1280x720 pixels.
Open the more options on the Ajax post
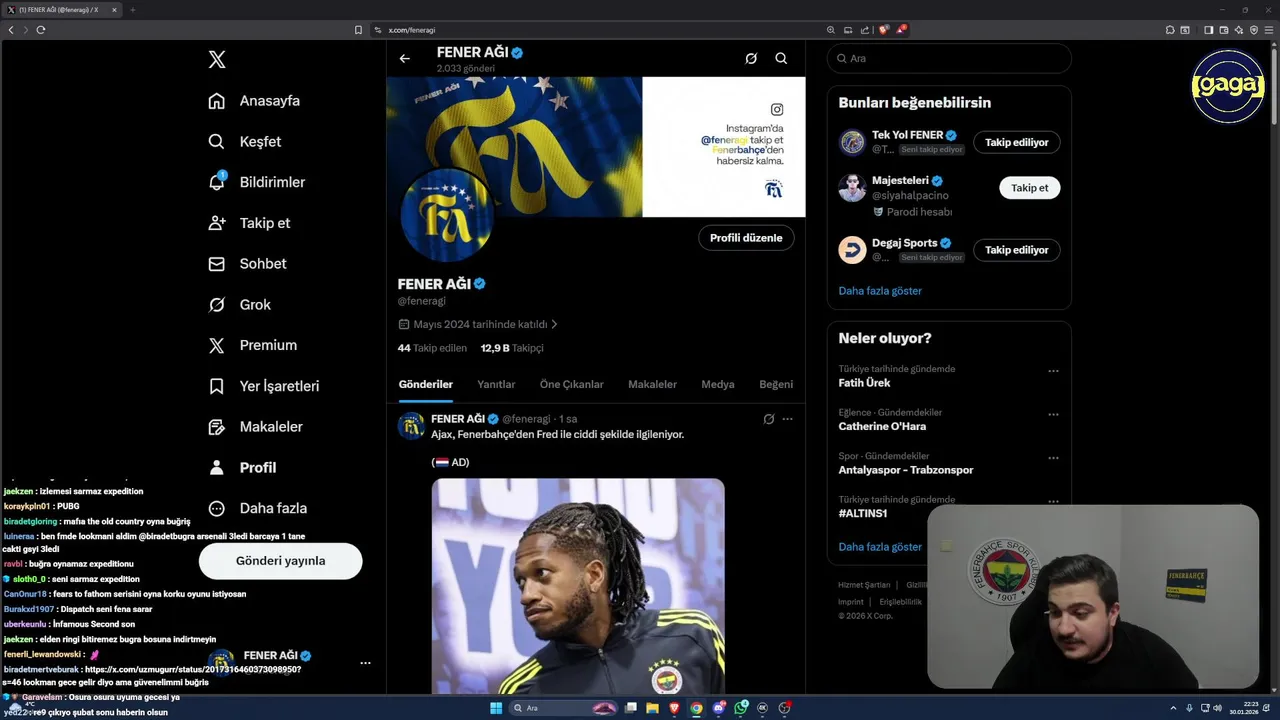788,419
